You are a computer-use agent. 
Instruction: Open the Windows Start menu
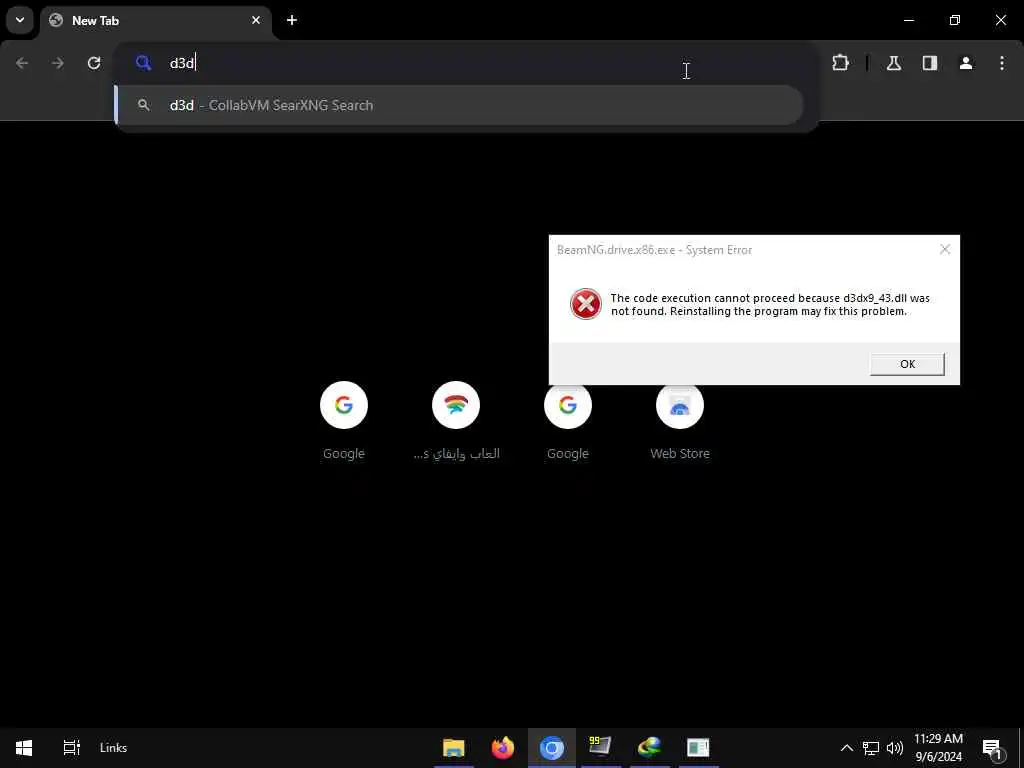click(x=24, y=748)
